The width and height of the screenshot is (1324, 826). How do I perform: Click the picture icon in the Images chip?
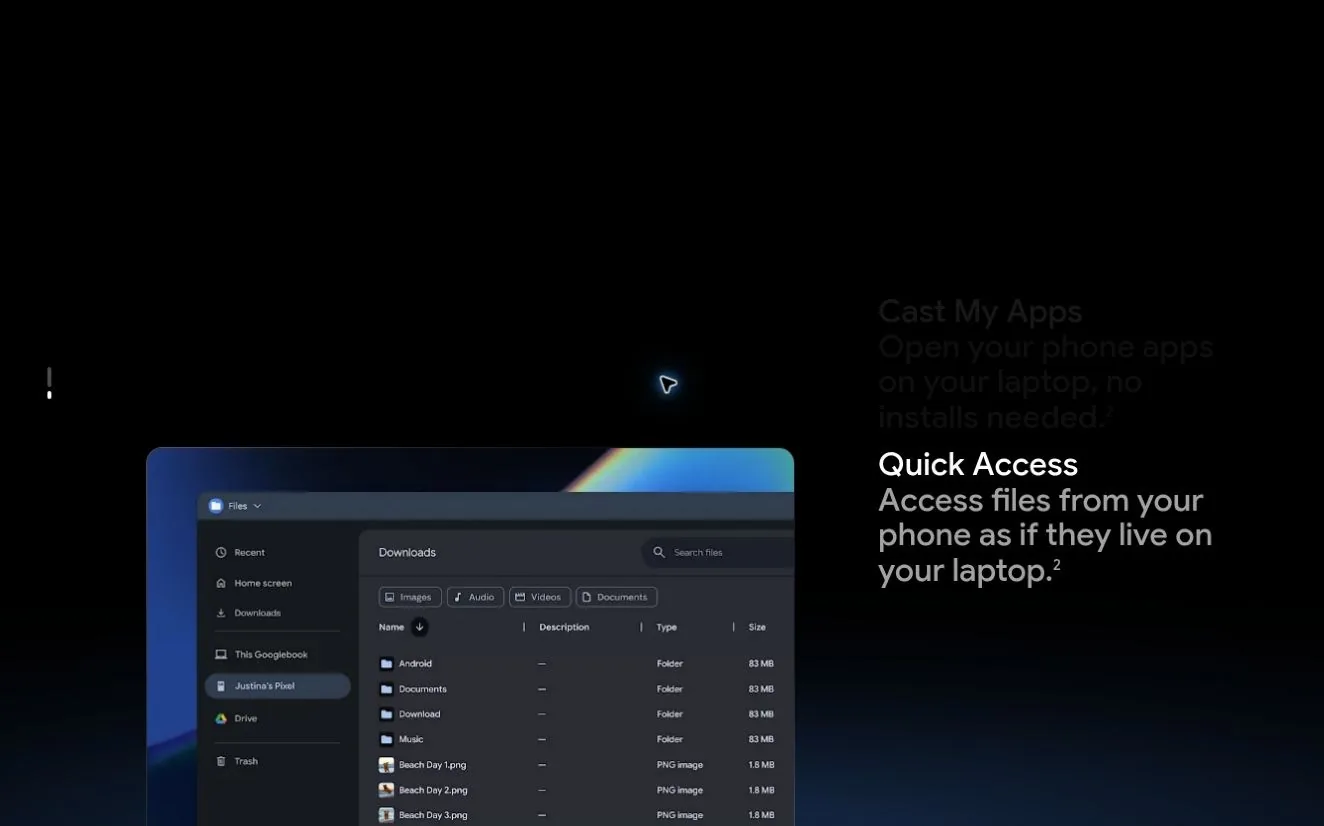tap(390, 597)
